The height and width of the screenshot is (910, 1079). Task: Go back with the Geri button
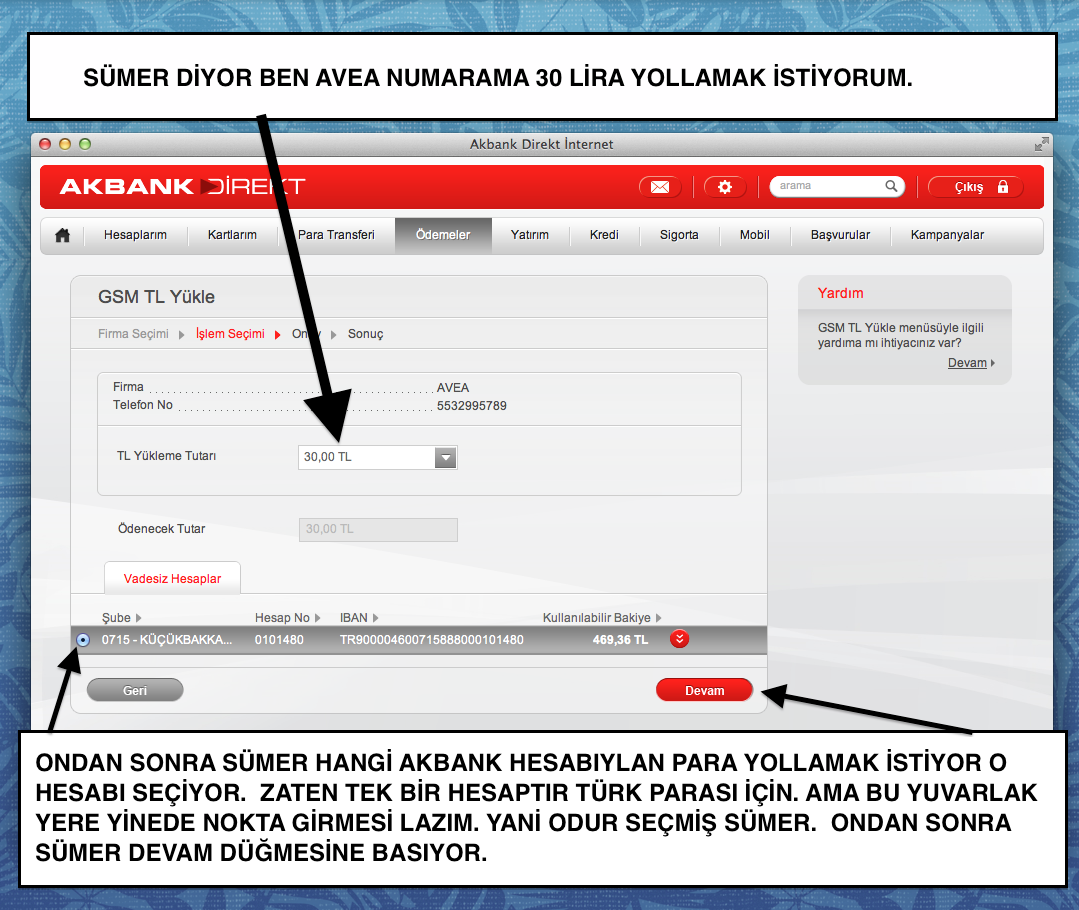point(135,690)
